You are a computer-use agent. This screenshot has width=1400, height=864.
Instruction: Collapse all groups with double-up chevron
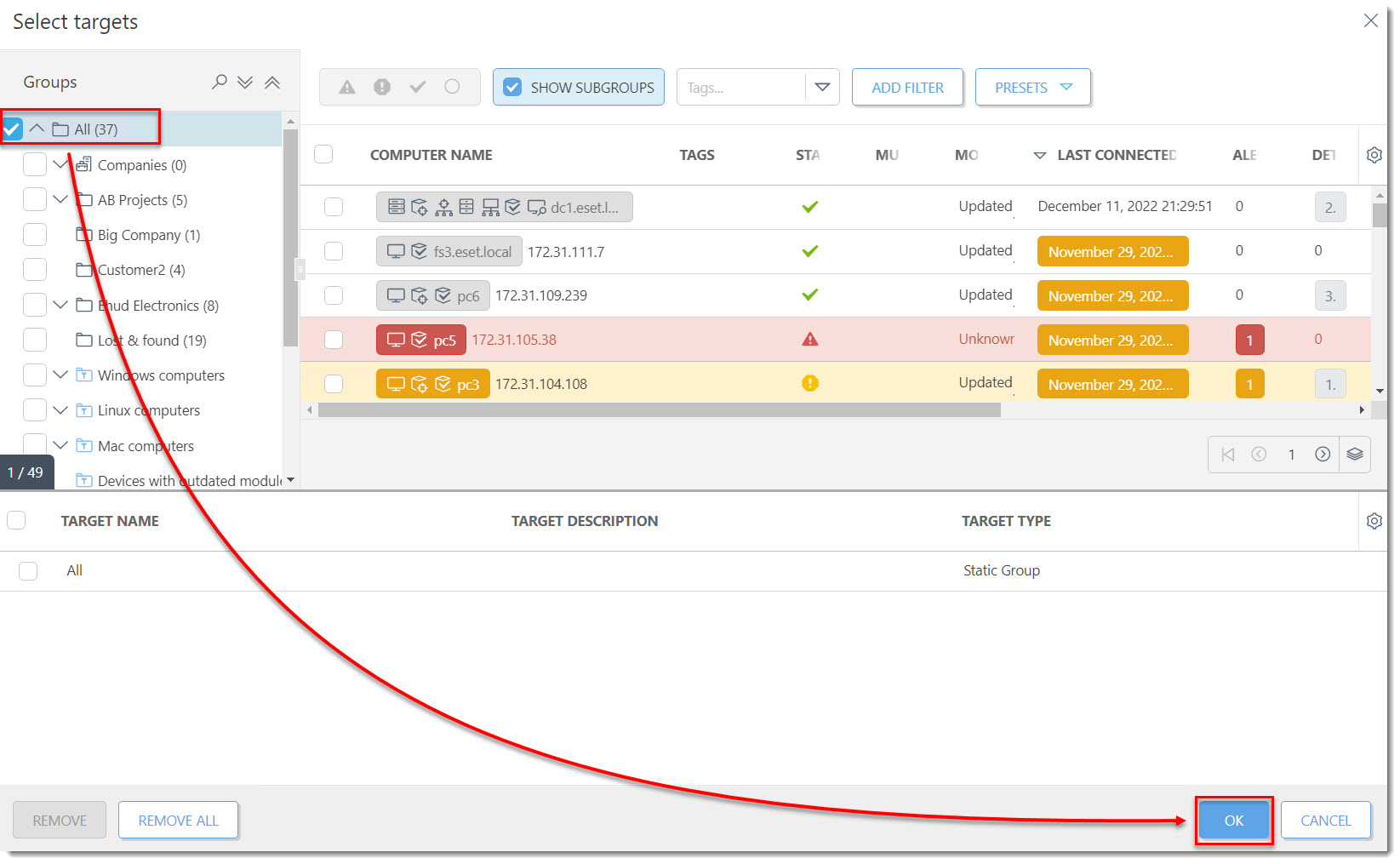coord(272,83)
